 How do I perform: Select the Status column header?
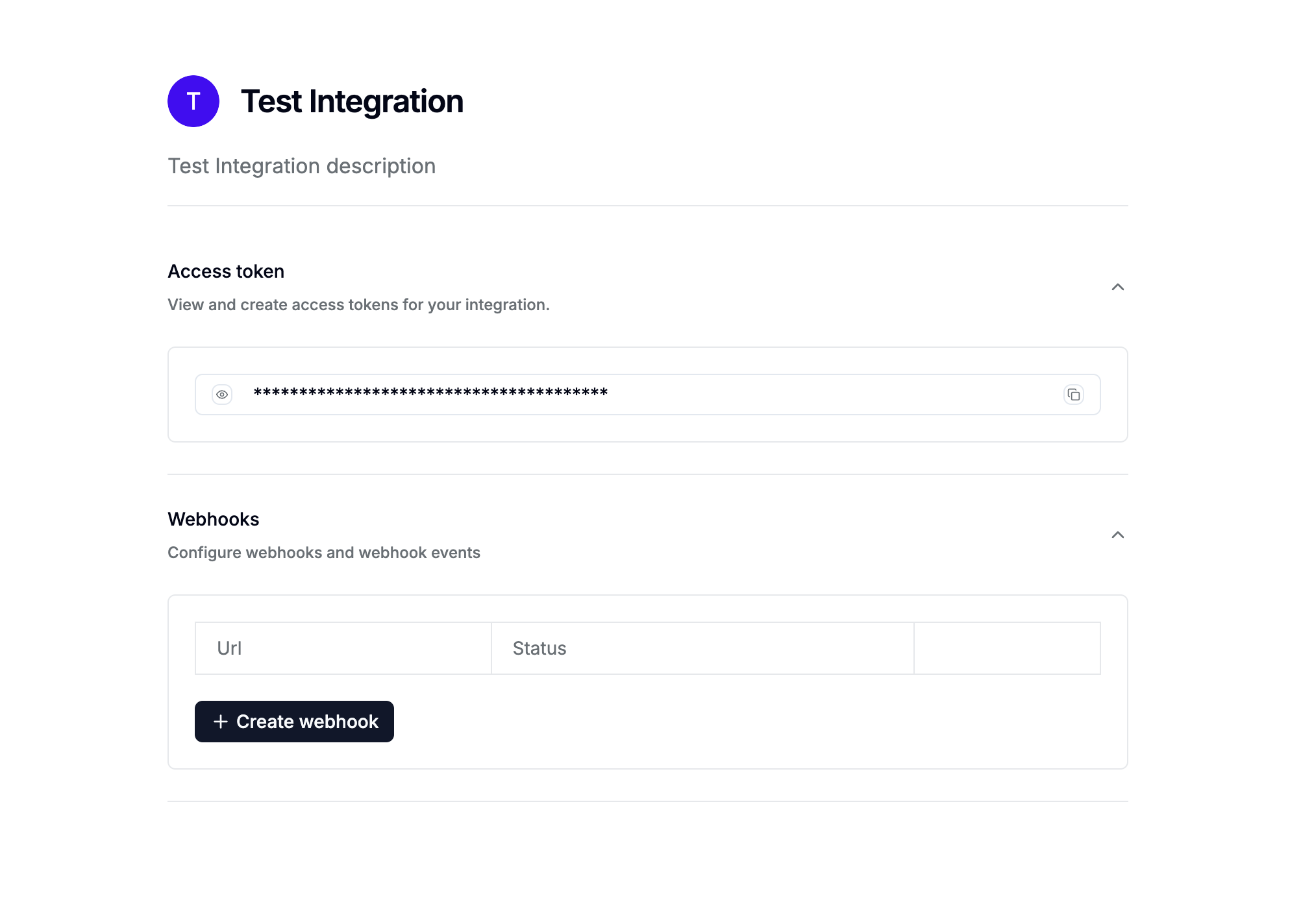[539, 647]
